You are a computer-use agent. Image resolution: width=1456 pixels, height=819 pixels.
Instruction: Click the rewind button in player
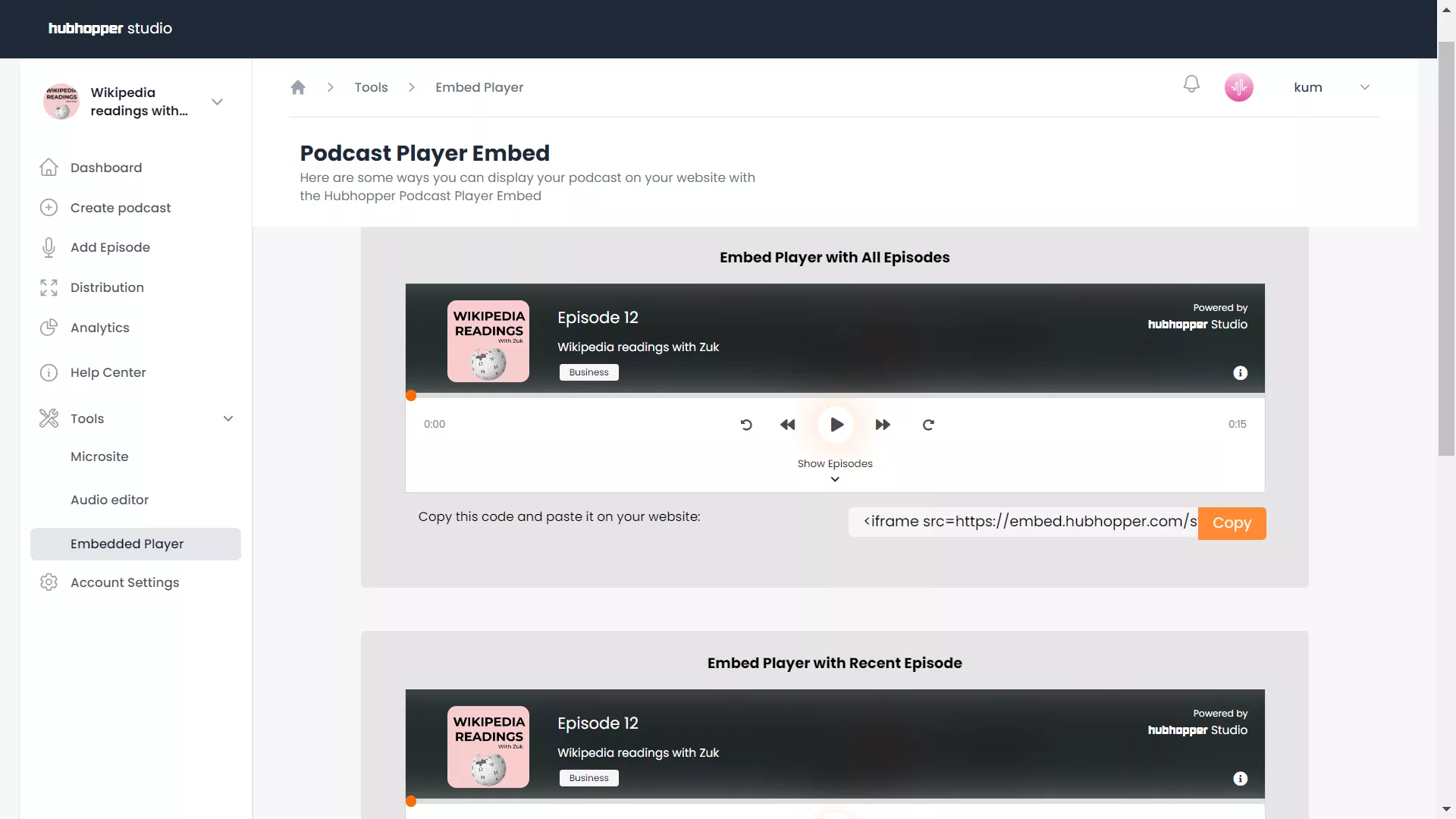click(788, 425)
